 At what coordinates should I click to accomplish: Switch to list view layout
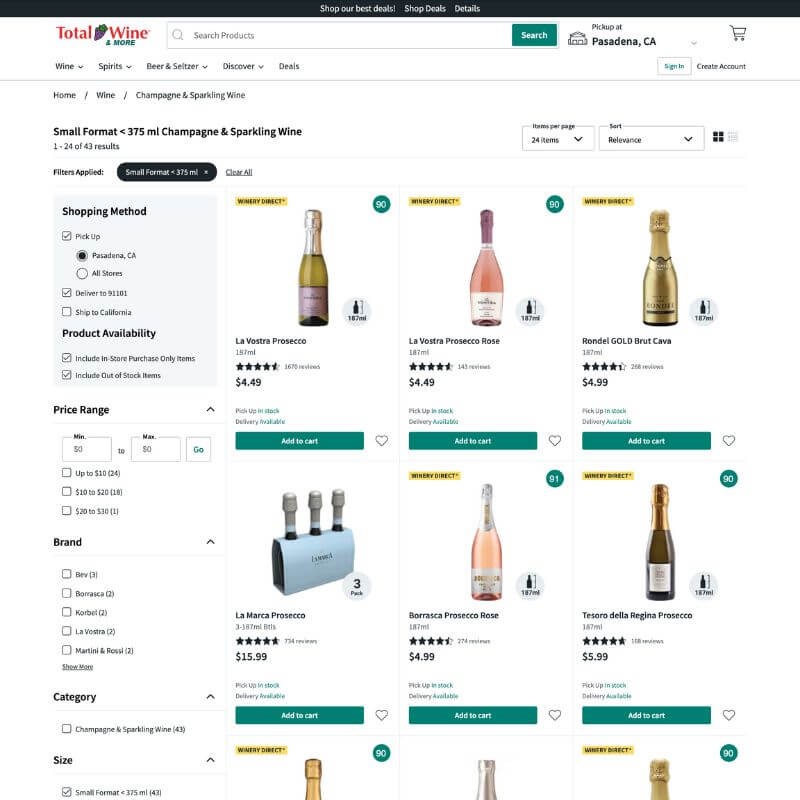point(733,137)
